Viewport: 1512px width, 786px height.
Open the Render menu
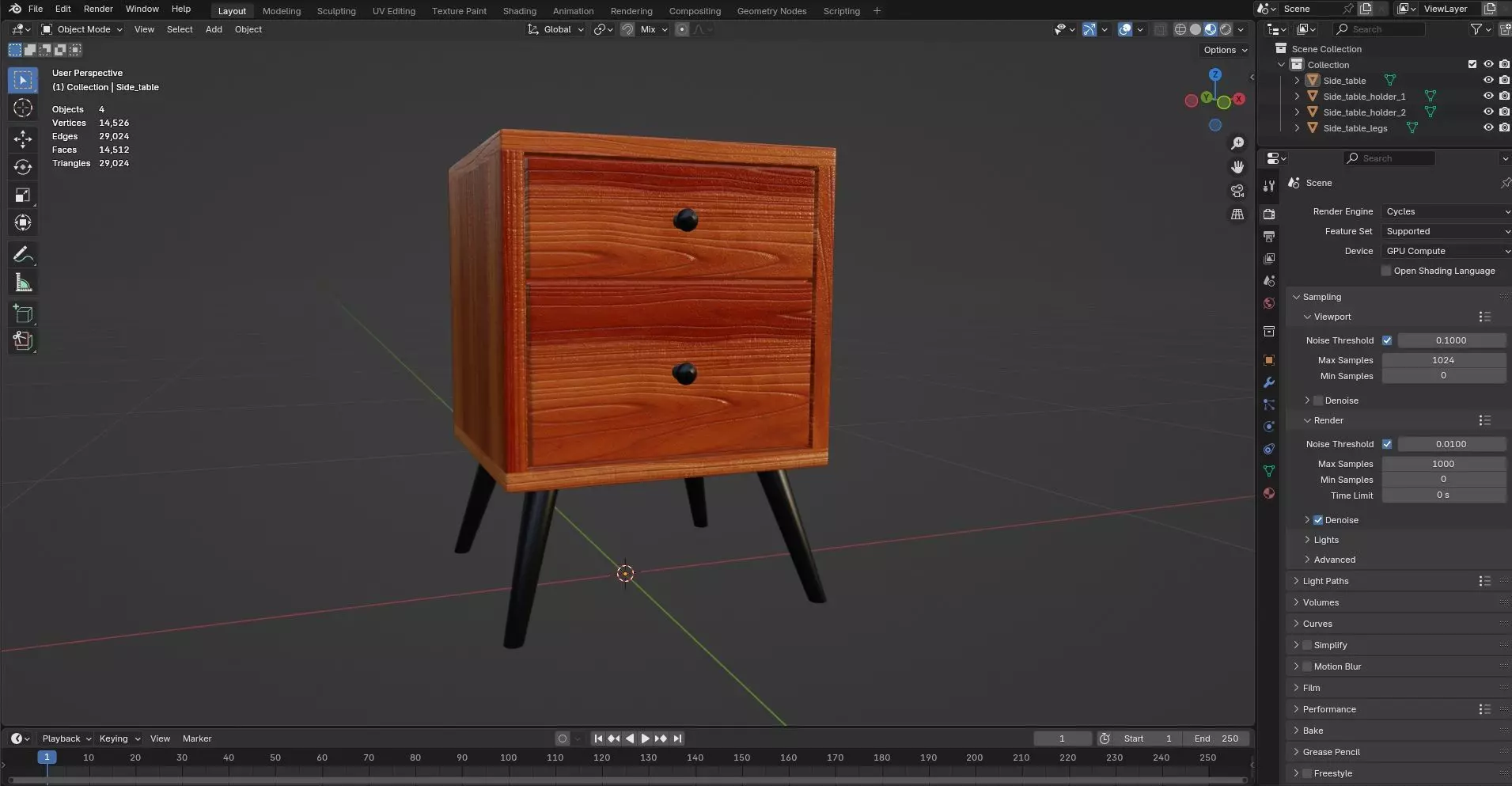(x=98, y=9)
